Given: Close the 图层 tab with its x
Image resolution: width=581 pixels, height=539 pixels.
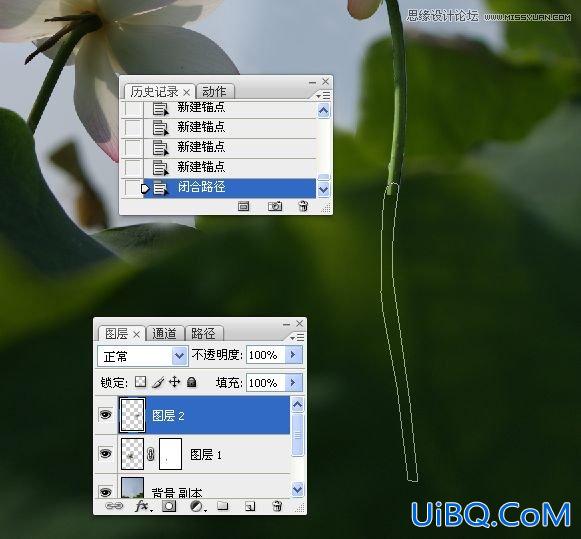Looking at the screenshot, I should click(x=136, y=335).
